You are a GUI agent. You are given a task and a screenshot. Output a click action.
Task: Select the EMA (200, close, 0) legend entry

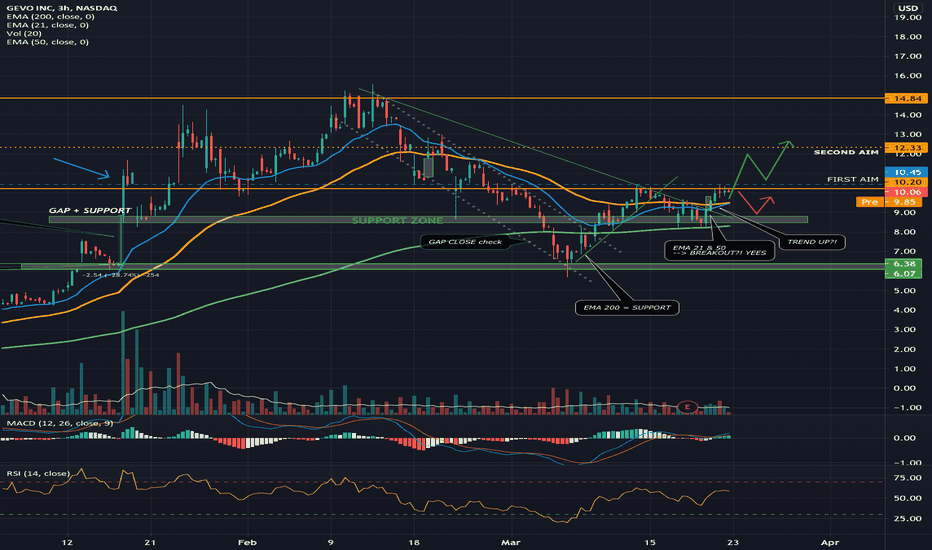click(51, 17)
